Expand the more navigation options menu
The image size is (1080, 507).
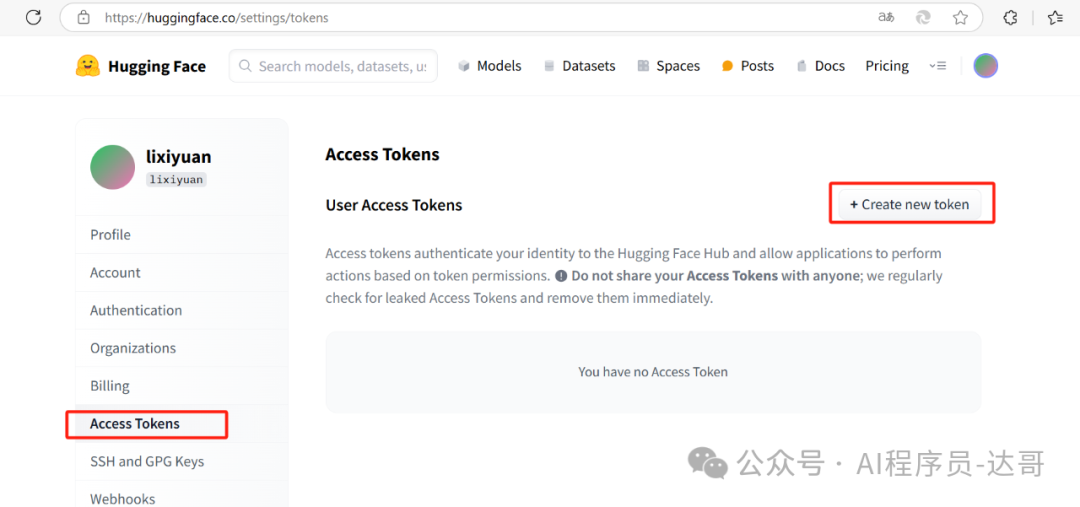[937, 65]
